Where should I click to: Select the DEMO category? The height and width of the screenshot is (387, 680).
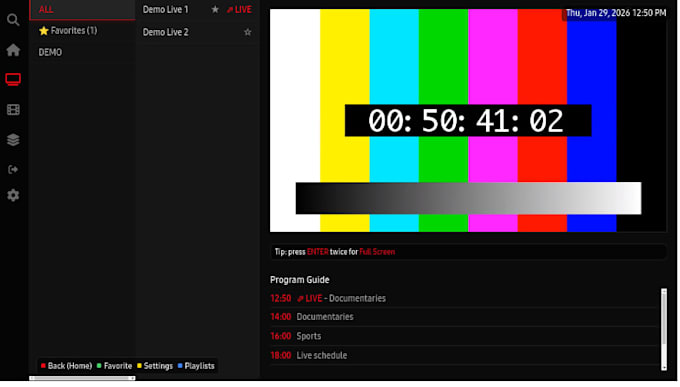(x=82, y=52)
